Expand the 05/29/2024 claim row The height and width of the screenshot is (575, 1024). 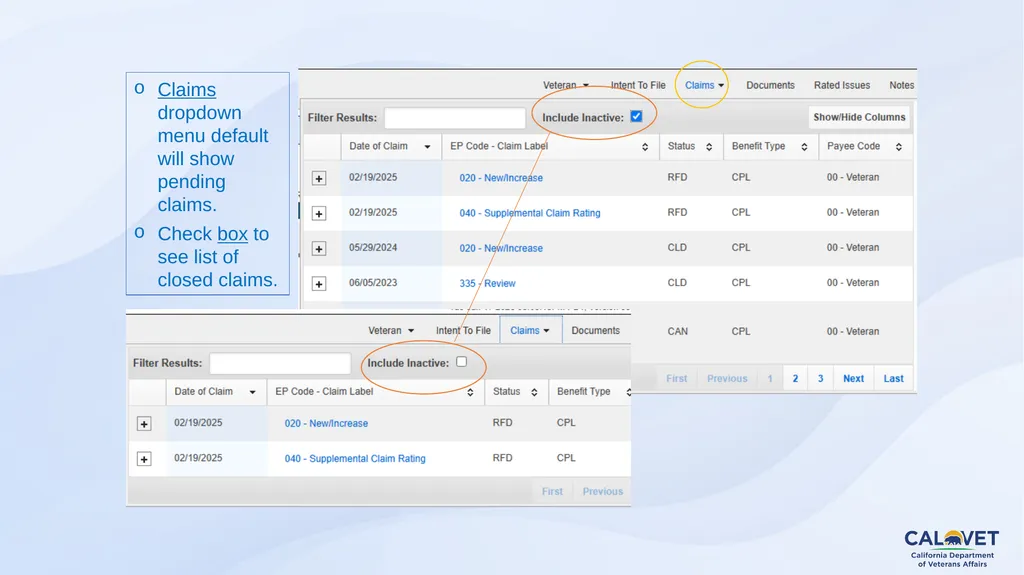[319, 249]
